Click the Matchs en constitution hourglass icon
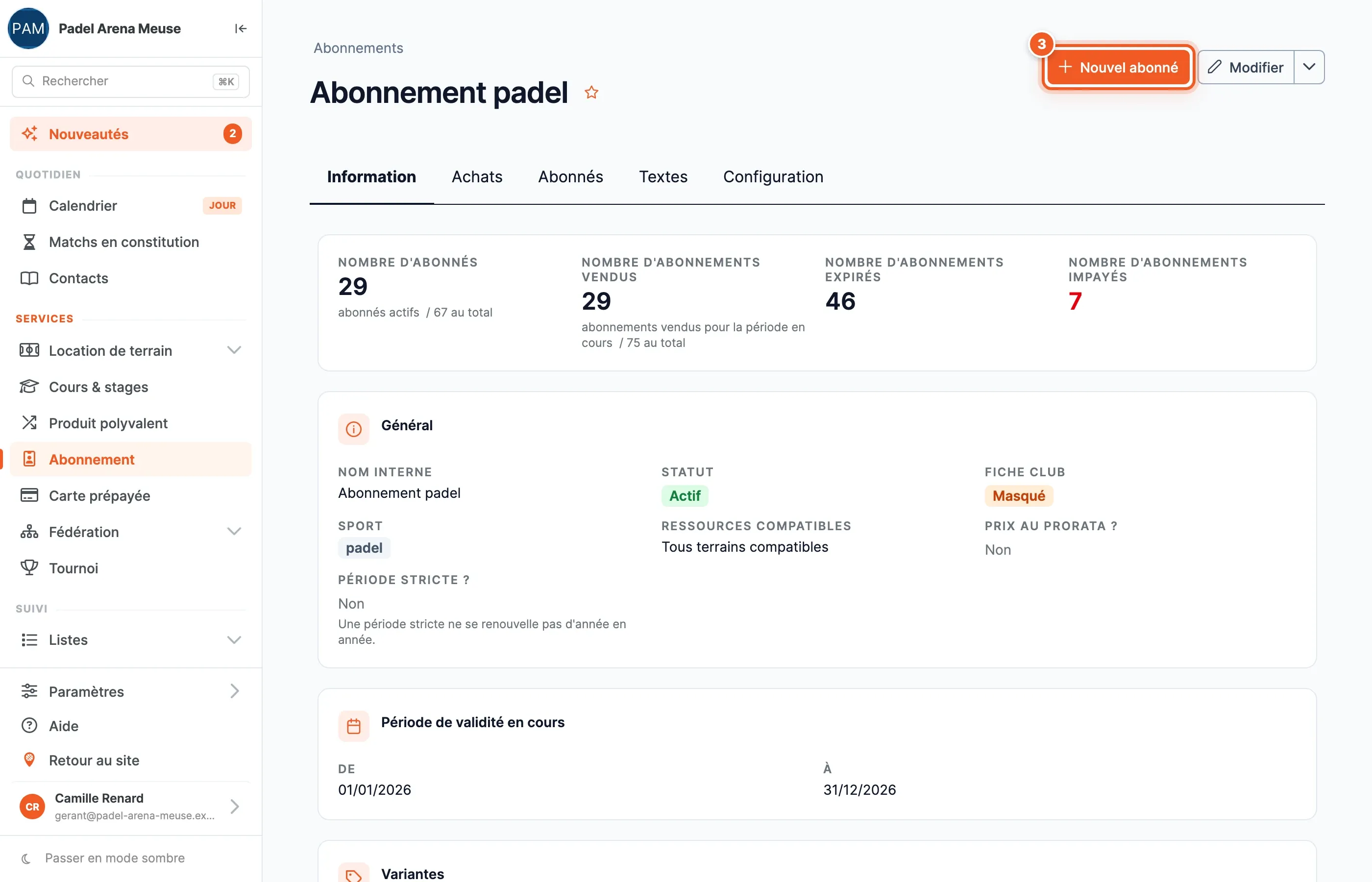 (29, 242)
